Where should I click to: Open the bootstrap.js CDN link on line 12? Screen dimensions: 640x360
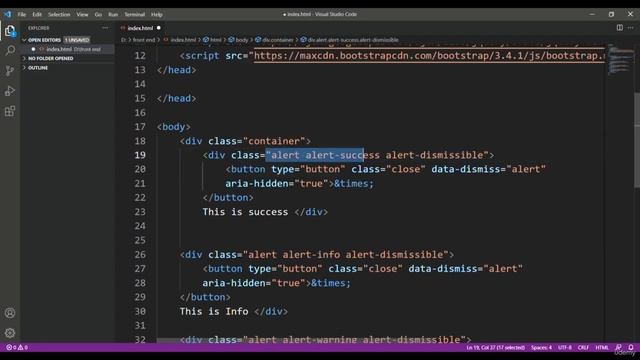pyautogui.click(x=429, y=56)
